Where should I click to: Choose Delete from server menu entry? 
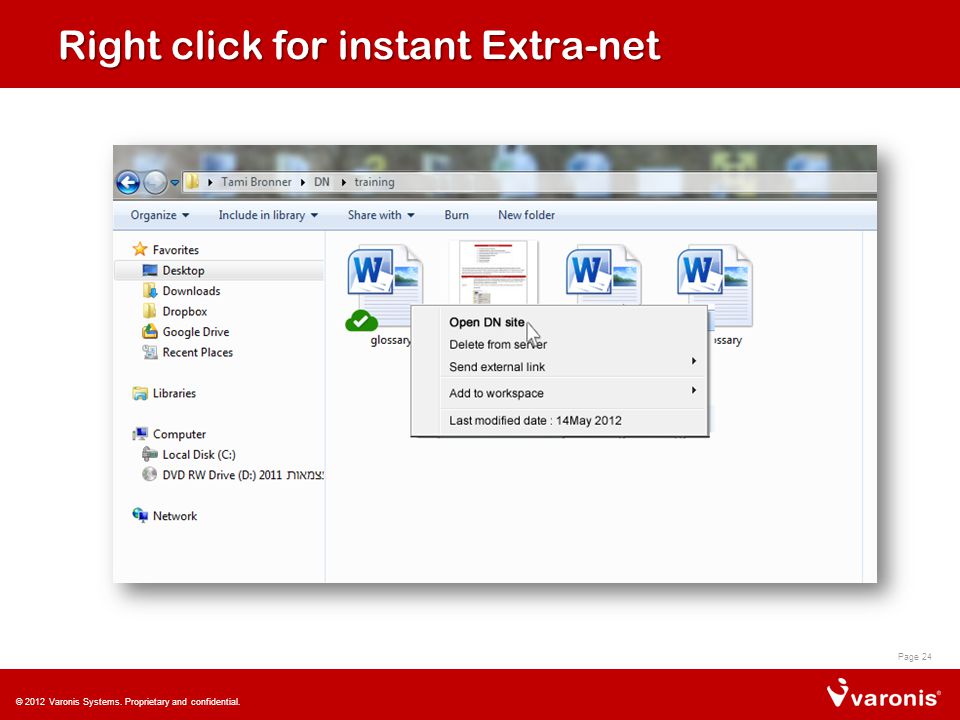[498, 345]
